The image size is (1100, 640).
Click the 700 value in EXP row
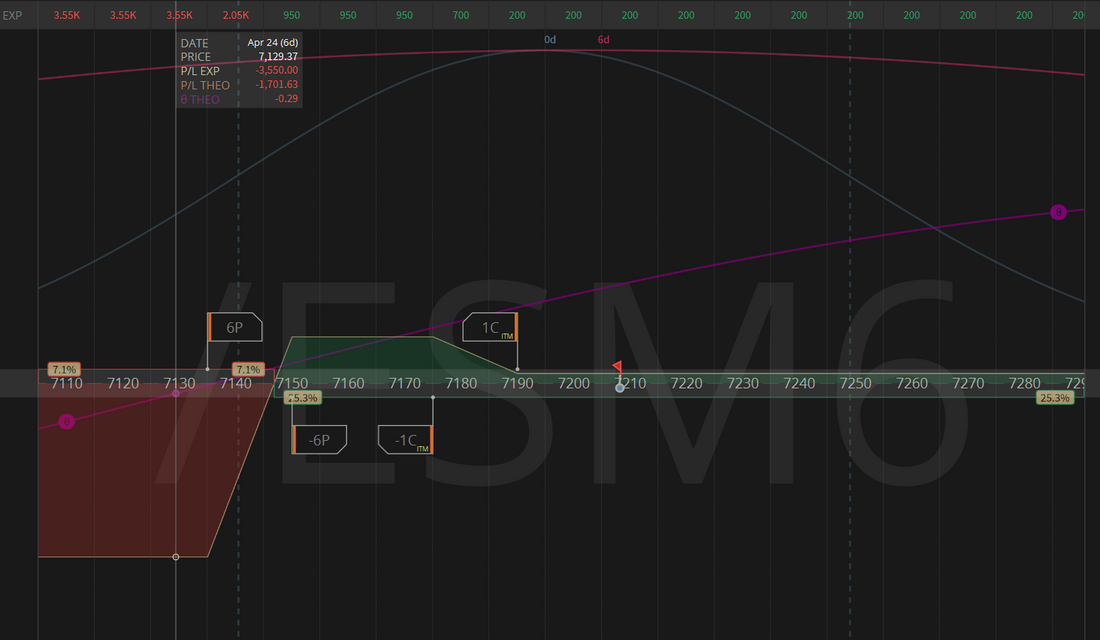click(x=460, y=16)
